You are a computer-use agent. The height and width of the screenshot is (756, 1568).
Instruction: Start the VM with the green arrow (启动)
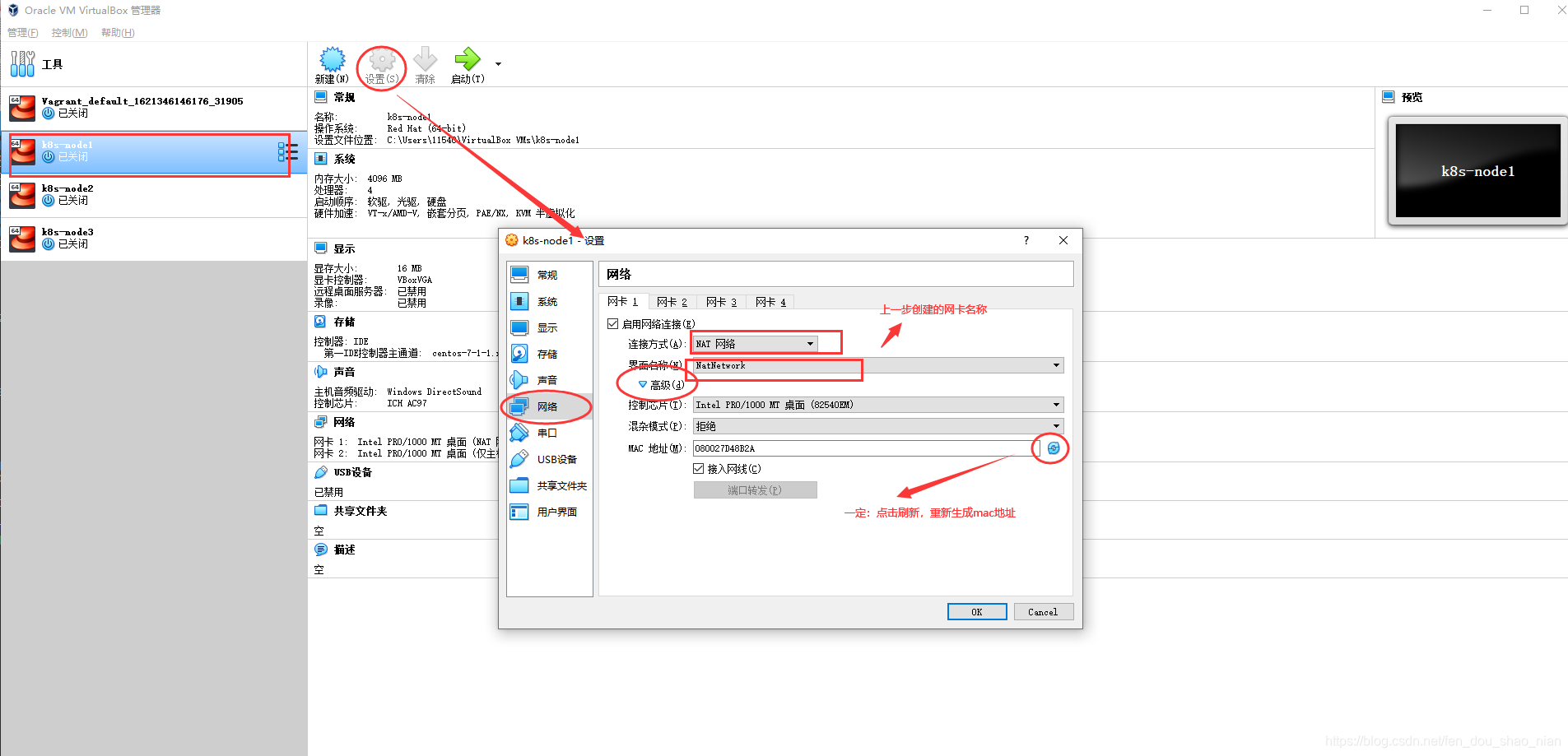point(468,65)
